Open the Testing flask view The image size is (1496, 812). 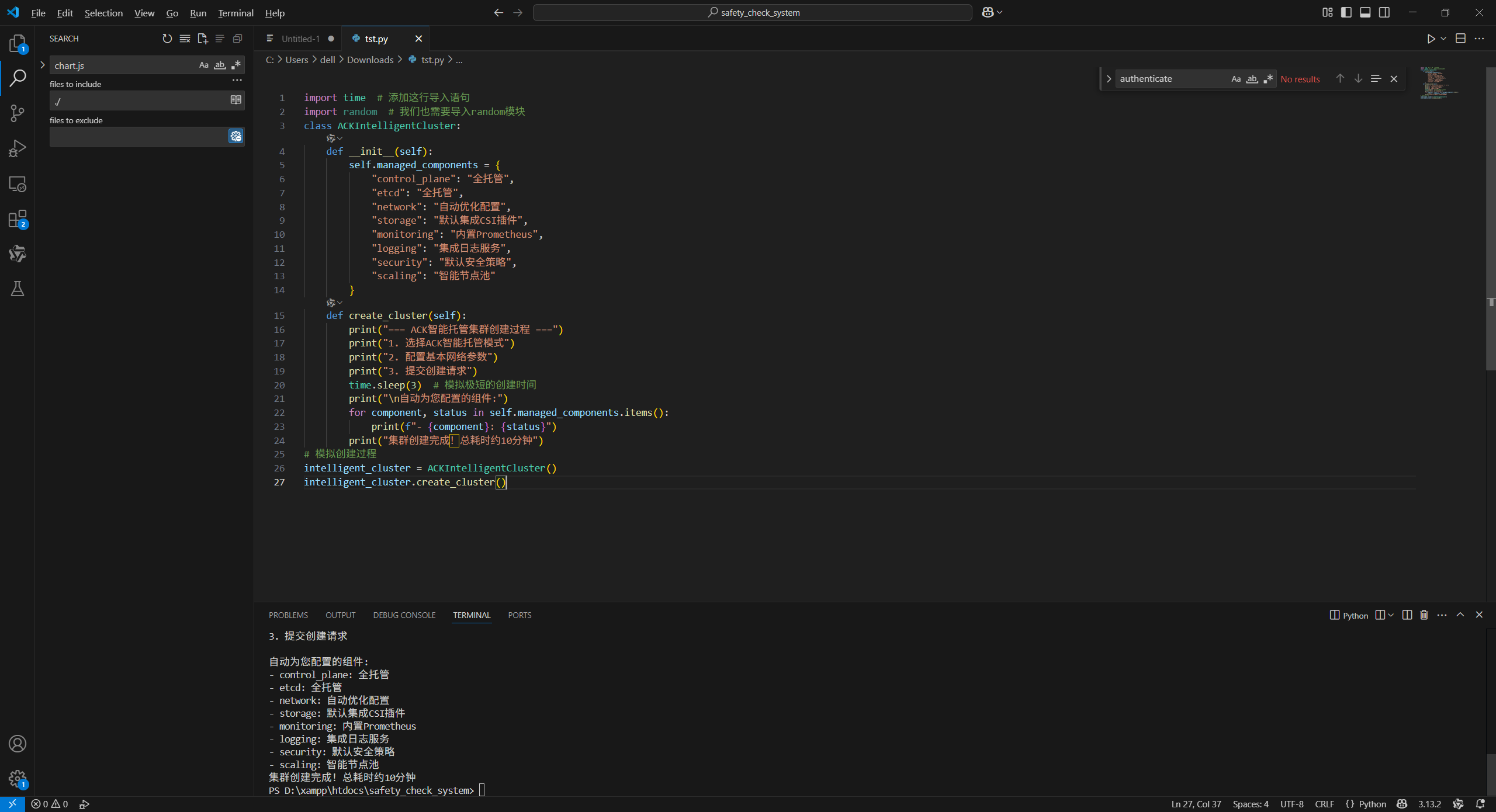point(18,289)
